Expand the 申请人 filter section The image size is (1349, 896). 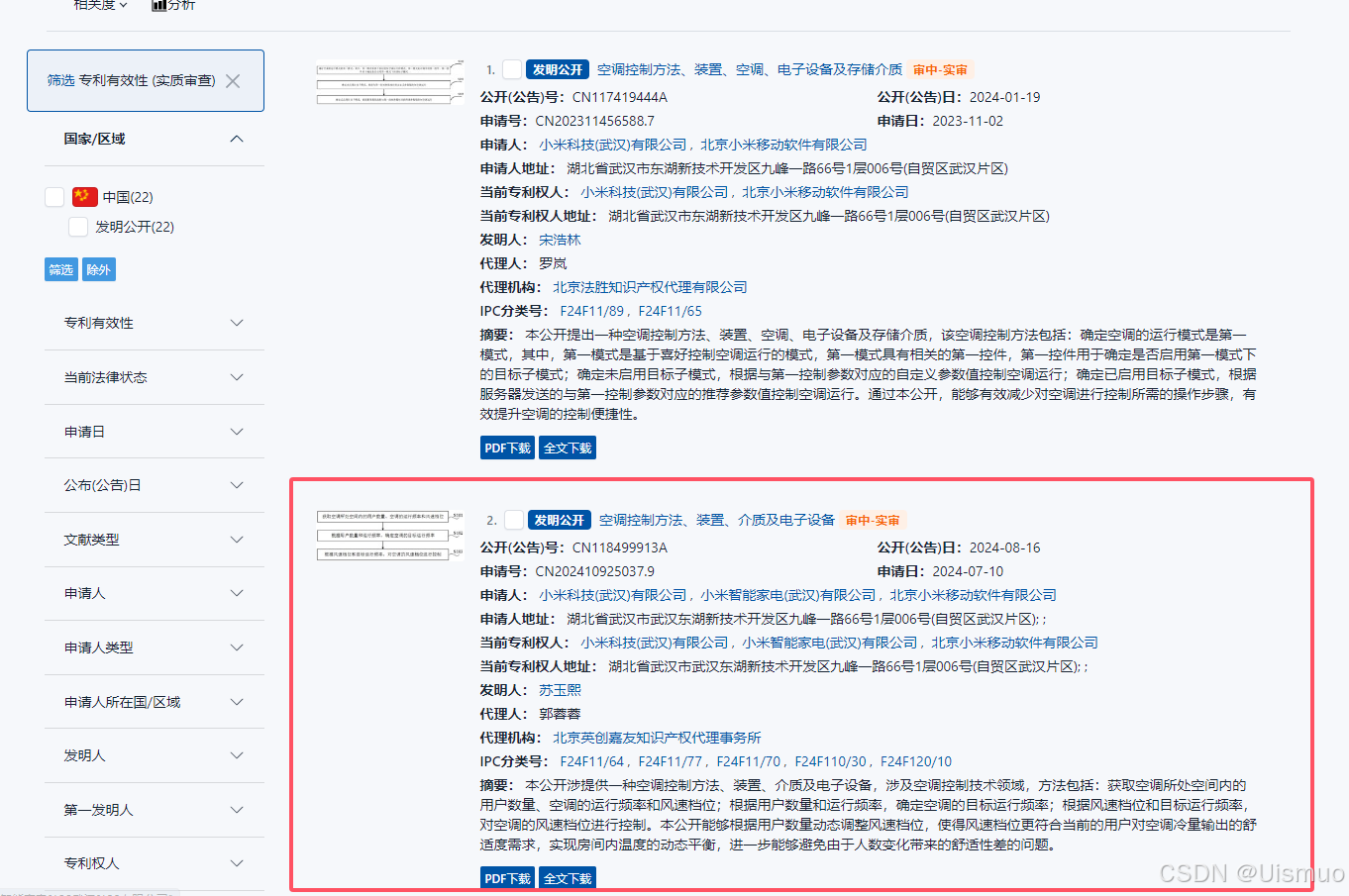click(x=155, y=593)
